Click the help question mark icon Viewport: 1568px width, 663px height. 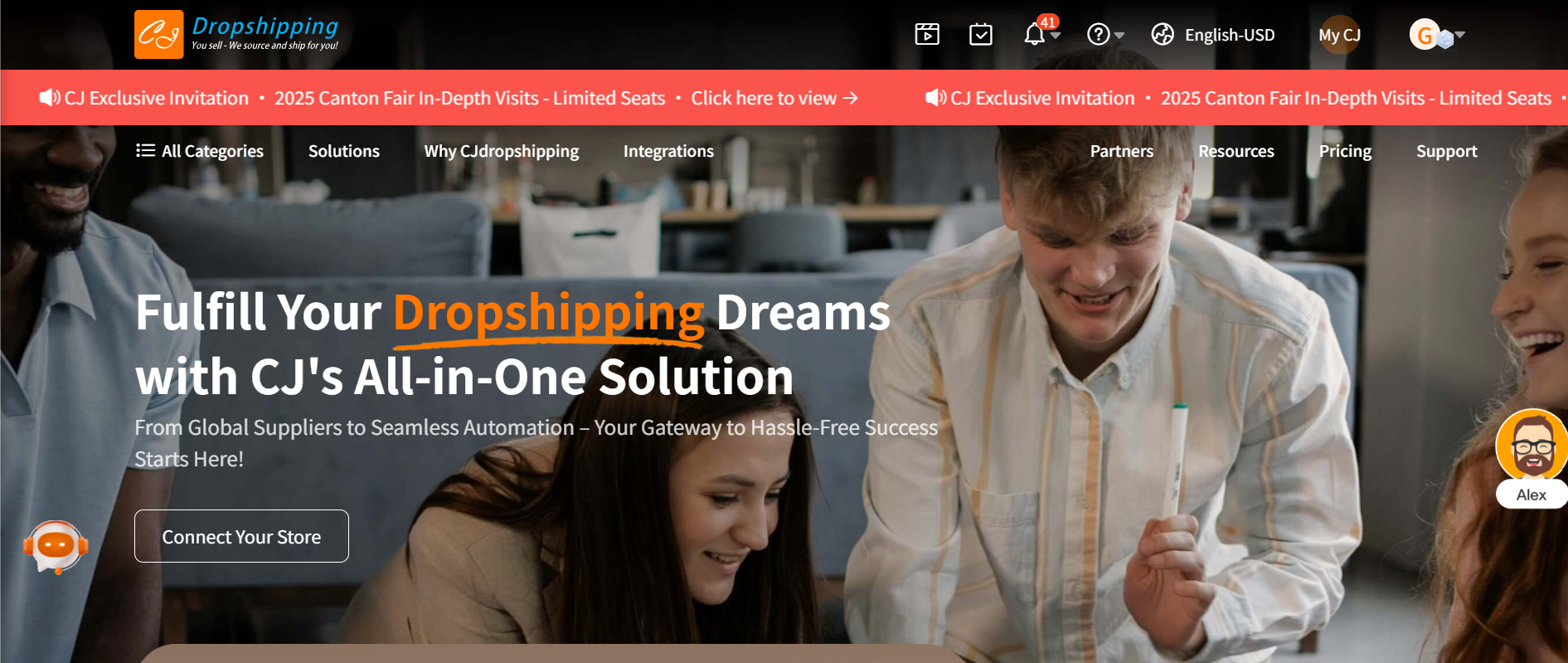[x=1099, y=35]
